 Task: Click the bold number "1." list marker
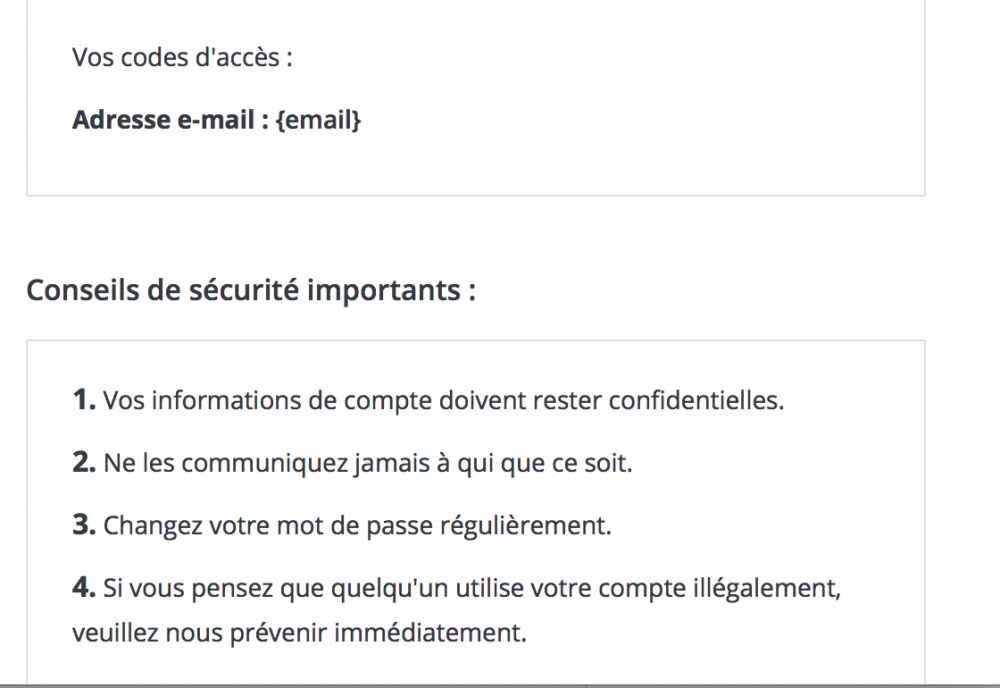[83, 401]
